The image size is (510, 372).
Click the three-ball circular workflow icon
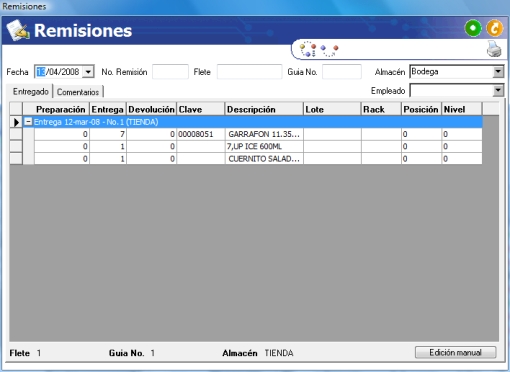(x=308, y=49)
